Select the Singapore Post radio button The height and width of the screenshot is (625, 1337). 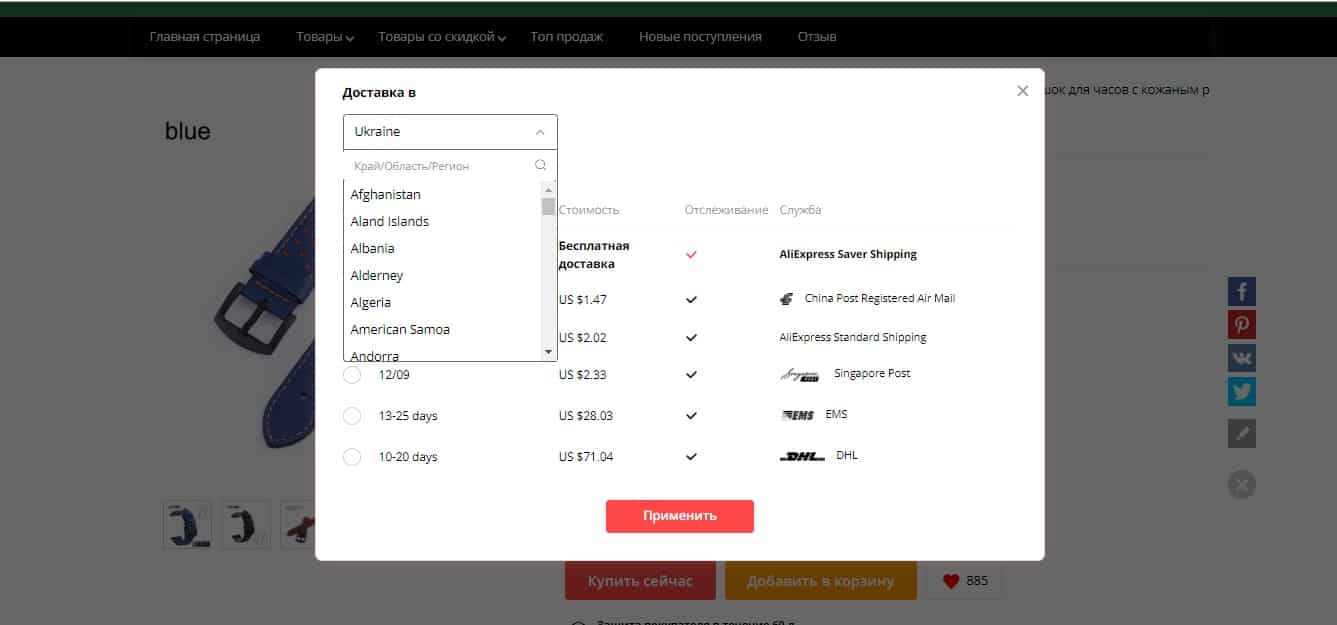click(x=352, y=375)
